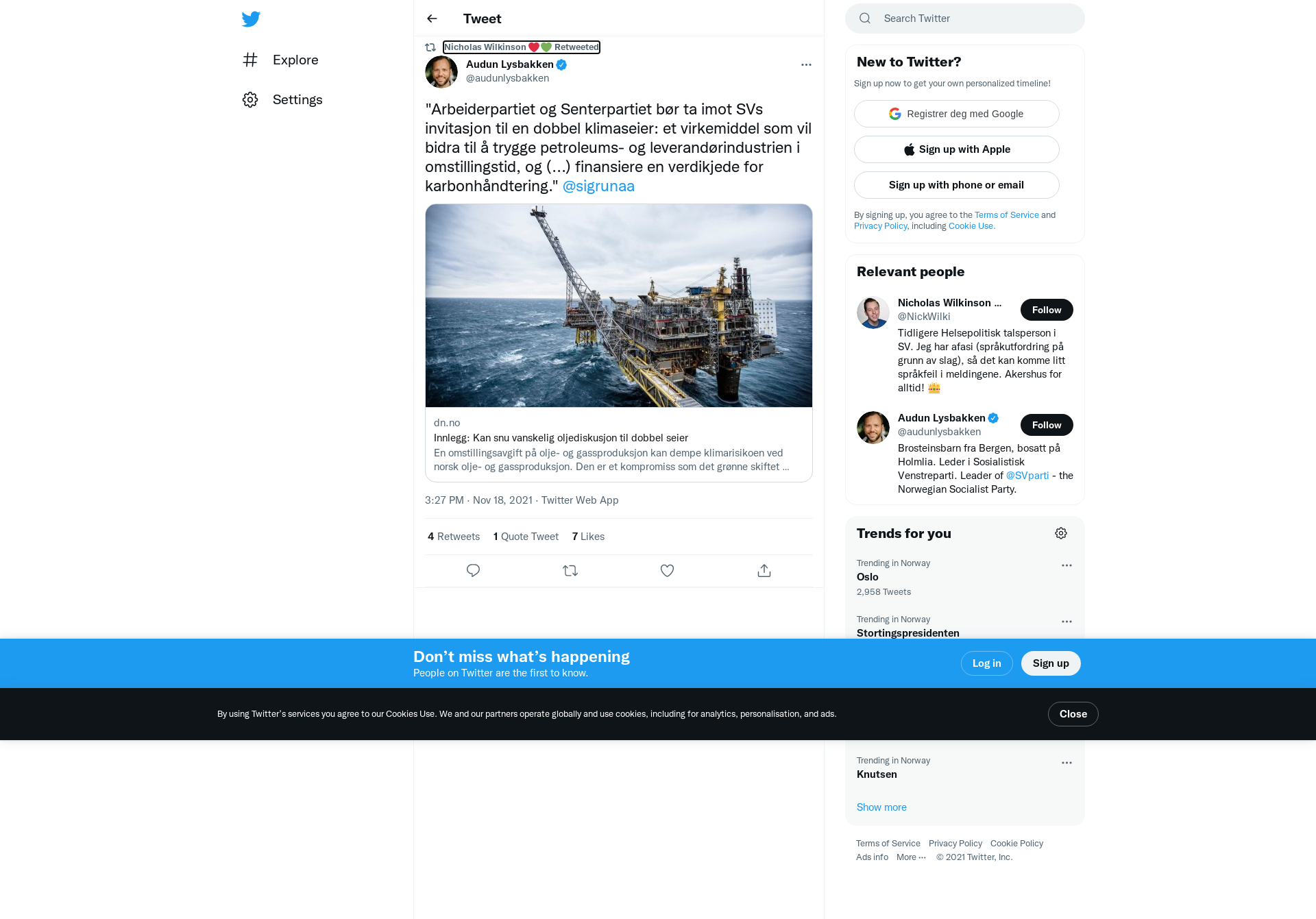Focus the Search Twitter field

(x=965, y=19)
